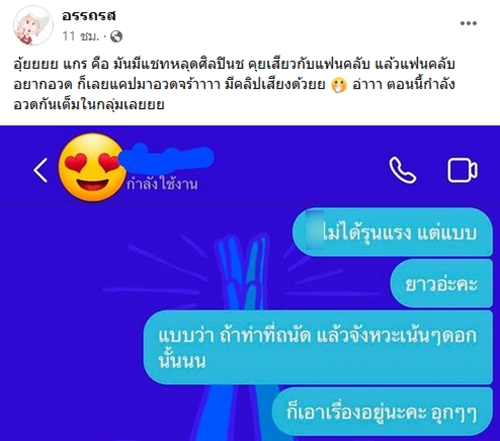Click the emoji in the post caption
The height and width of the screenshot is (441, 500).
(339, 85)
